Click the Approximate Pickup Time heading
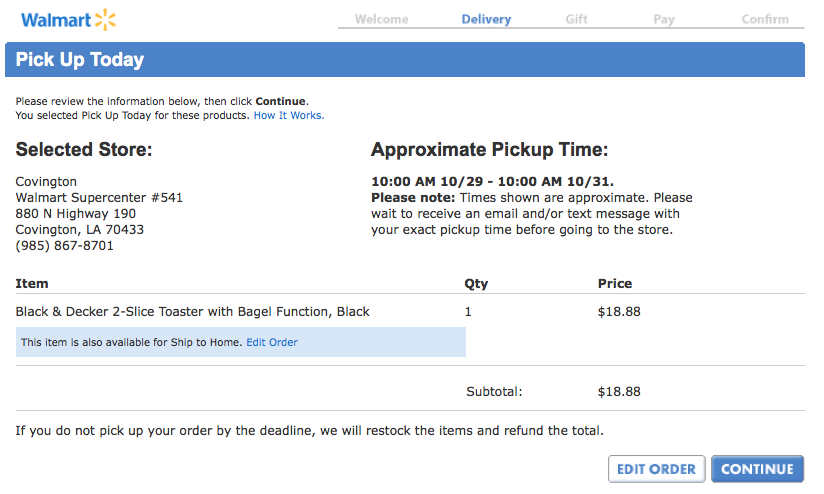This screenshot has height=494, width=824. coord(489,150)
